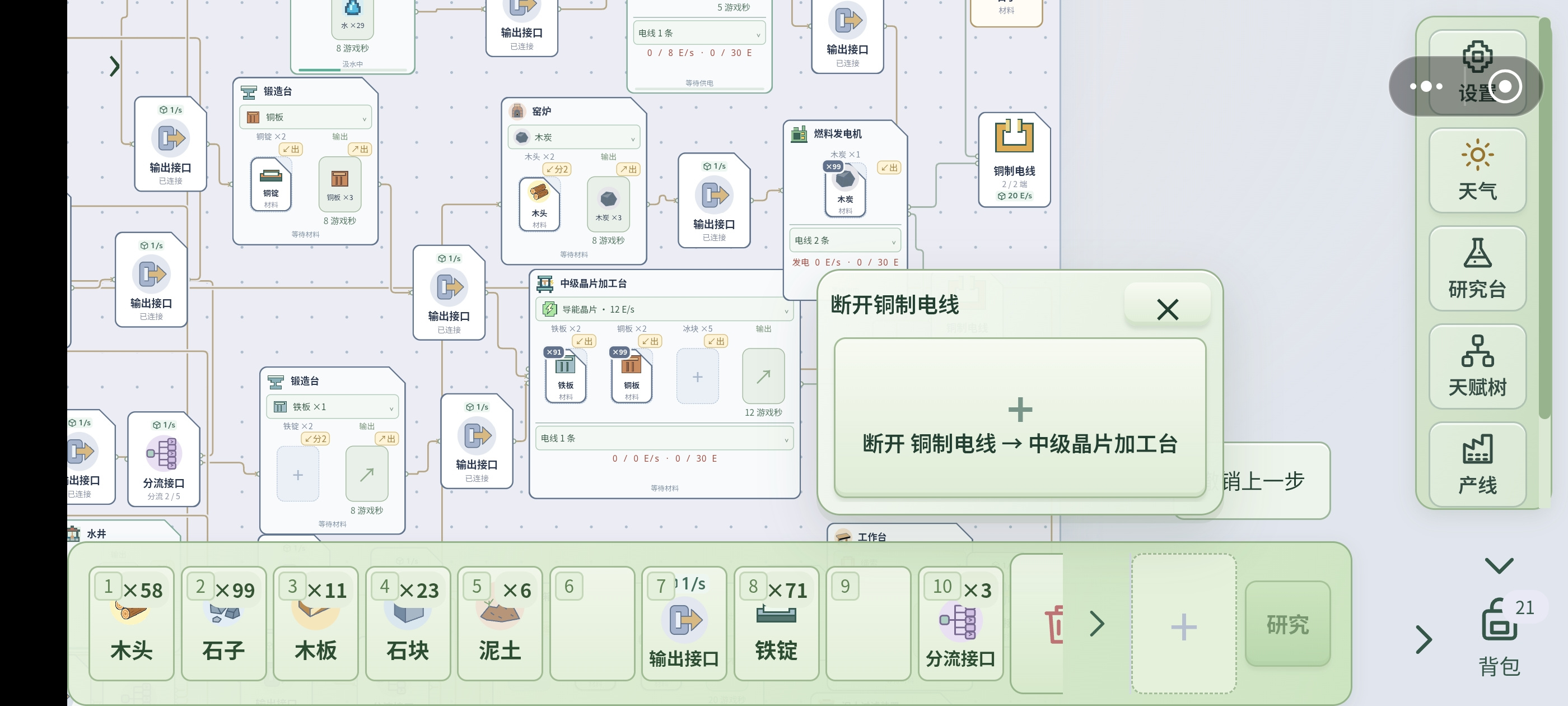Open the 背包 backpack
The width and height of the screenshot is (1568, 706).
pyautogui.click(x=1499, y=637)
